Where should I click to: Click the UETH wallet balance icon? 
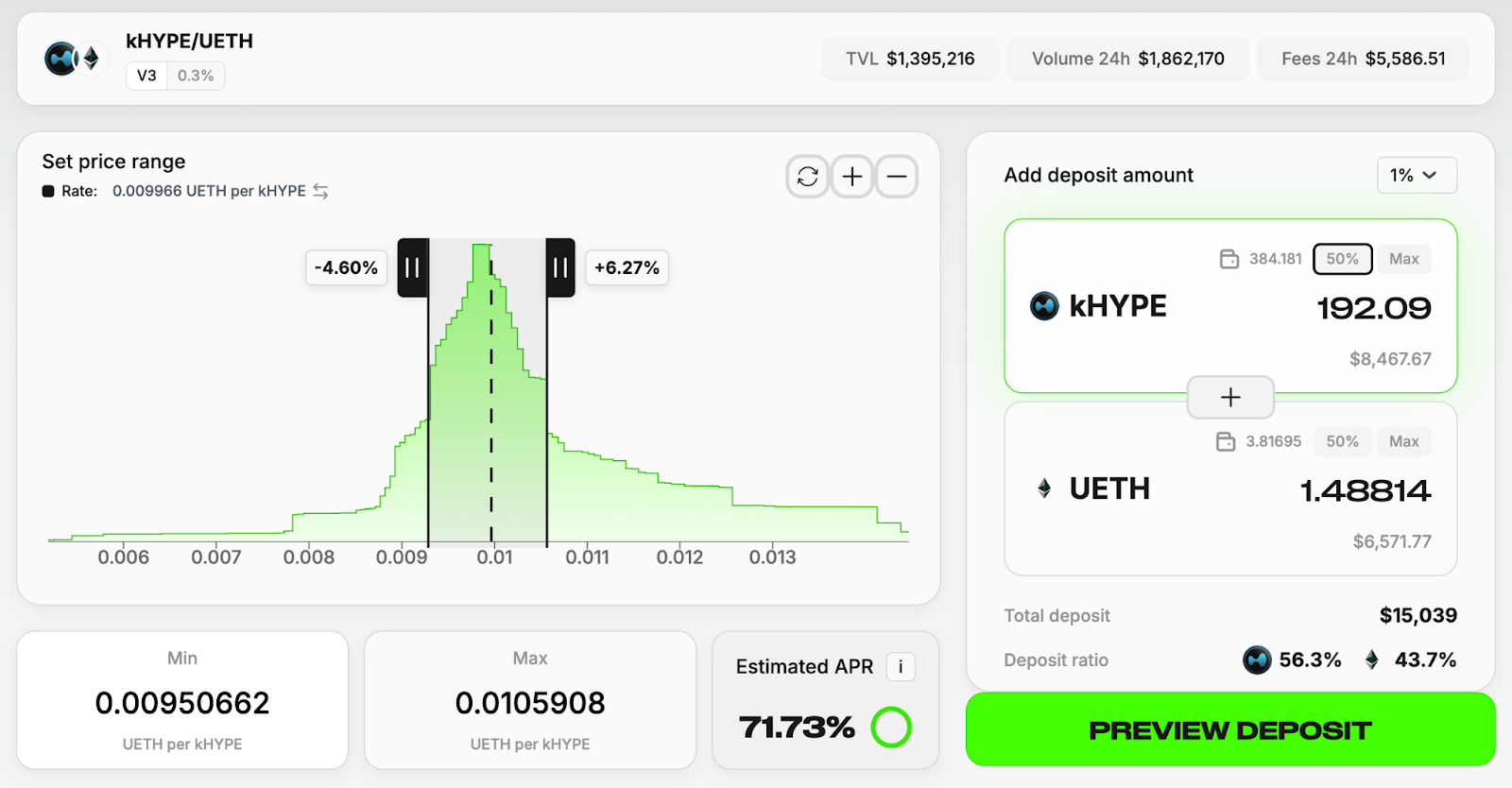[1226, 442]
